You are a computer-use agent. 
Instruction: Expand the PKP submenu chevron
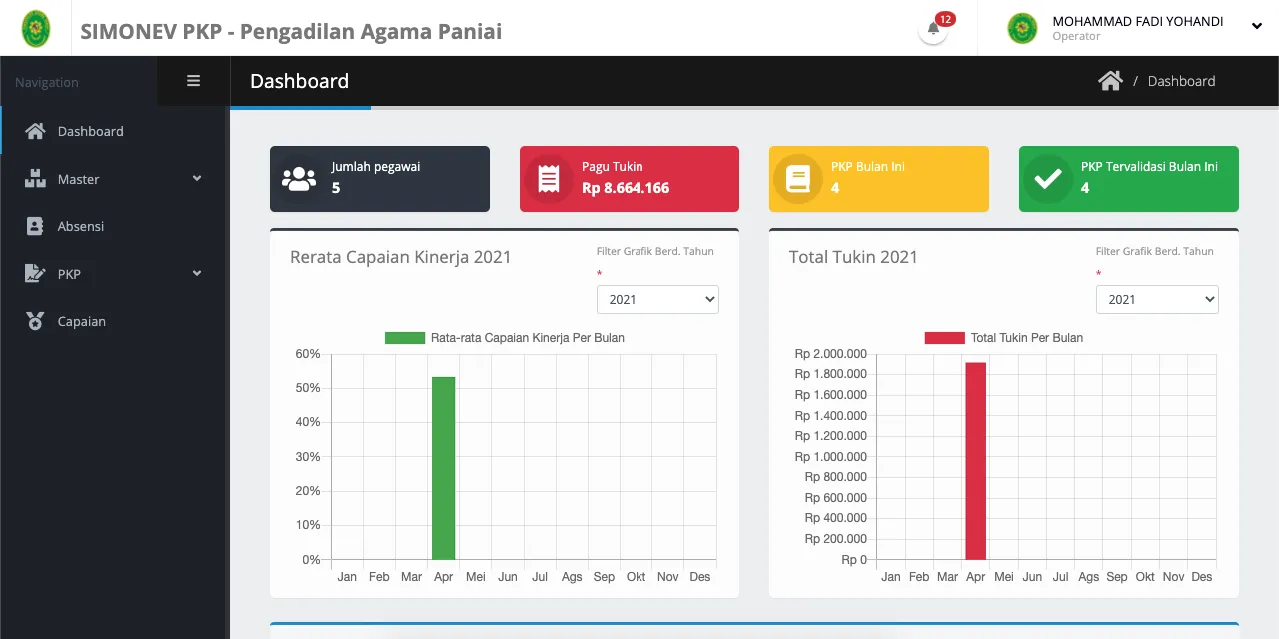click(x=197, y=273)
